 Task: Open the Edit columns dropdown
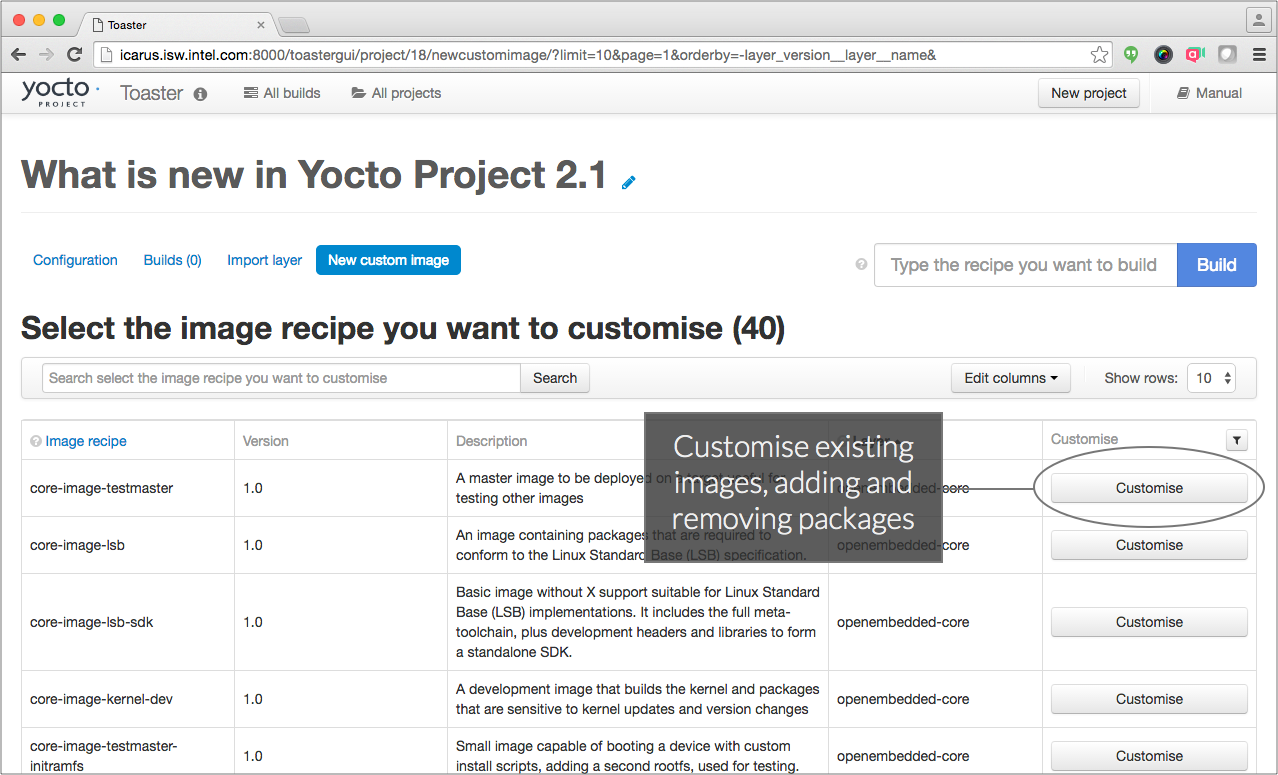coord(1010,378)
